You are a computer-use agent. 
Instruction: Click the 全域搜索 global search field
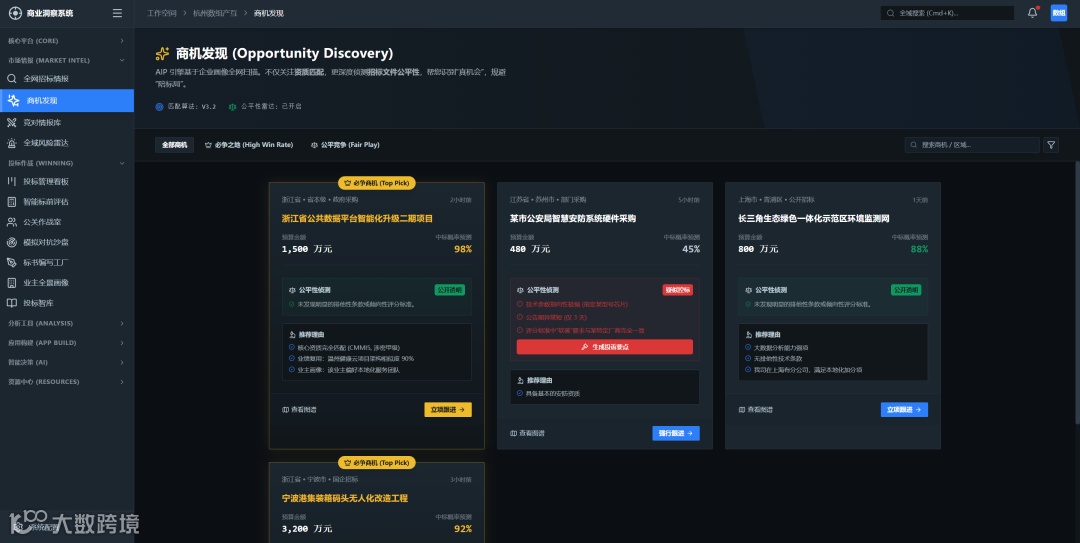pos(947,13)
